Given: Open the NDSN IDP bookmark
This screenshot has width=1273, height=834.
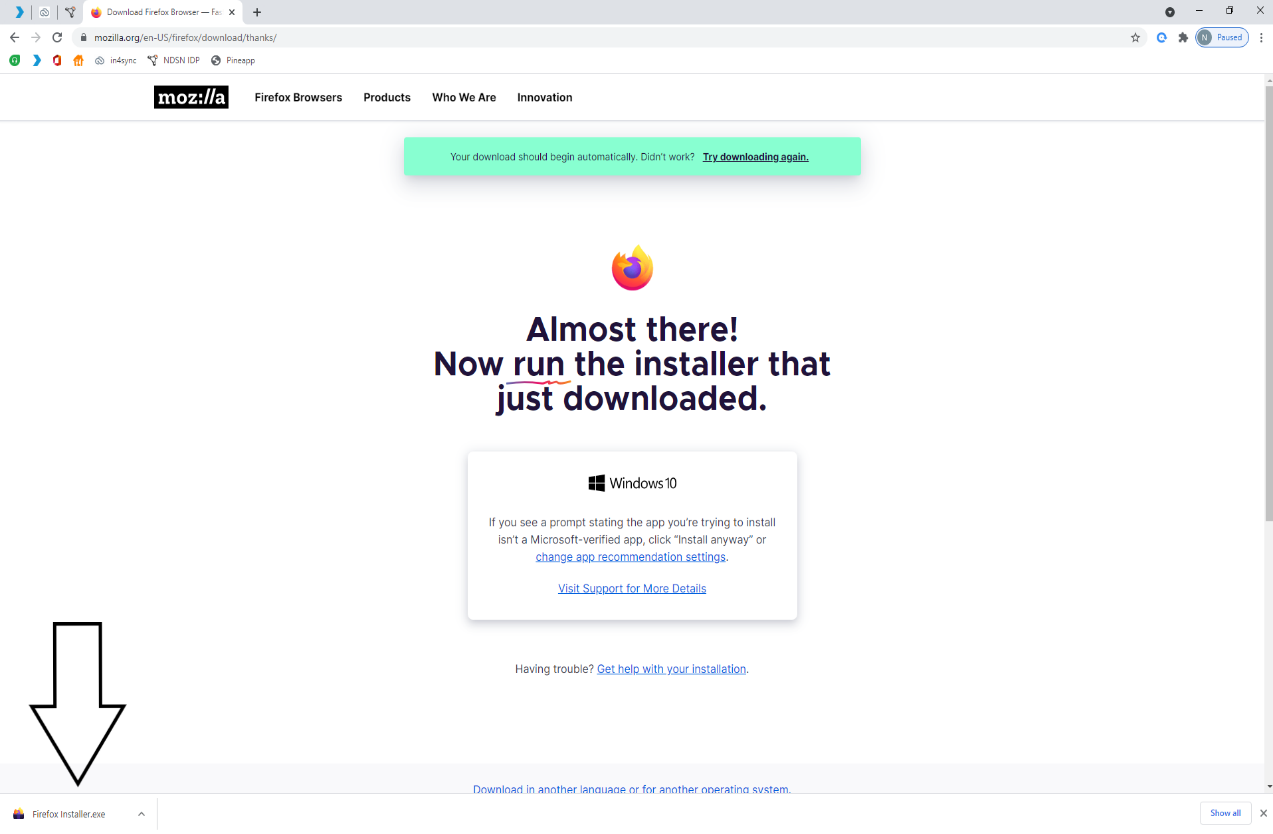Looking at the screenshot, I should (x=173, y=60).
